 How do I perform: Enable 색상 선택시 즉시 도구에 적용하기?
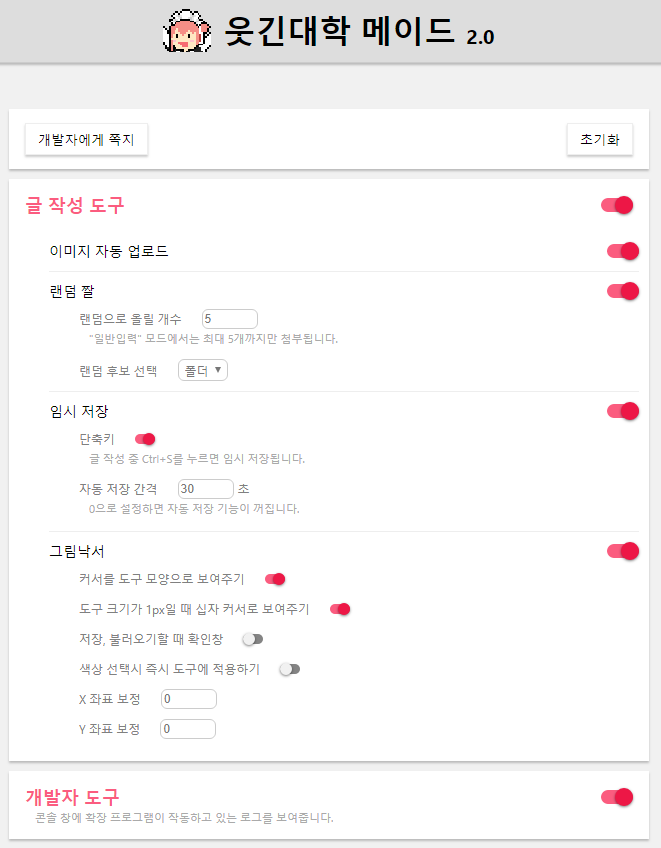(x=289, y=670)
